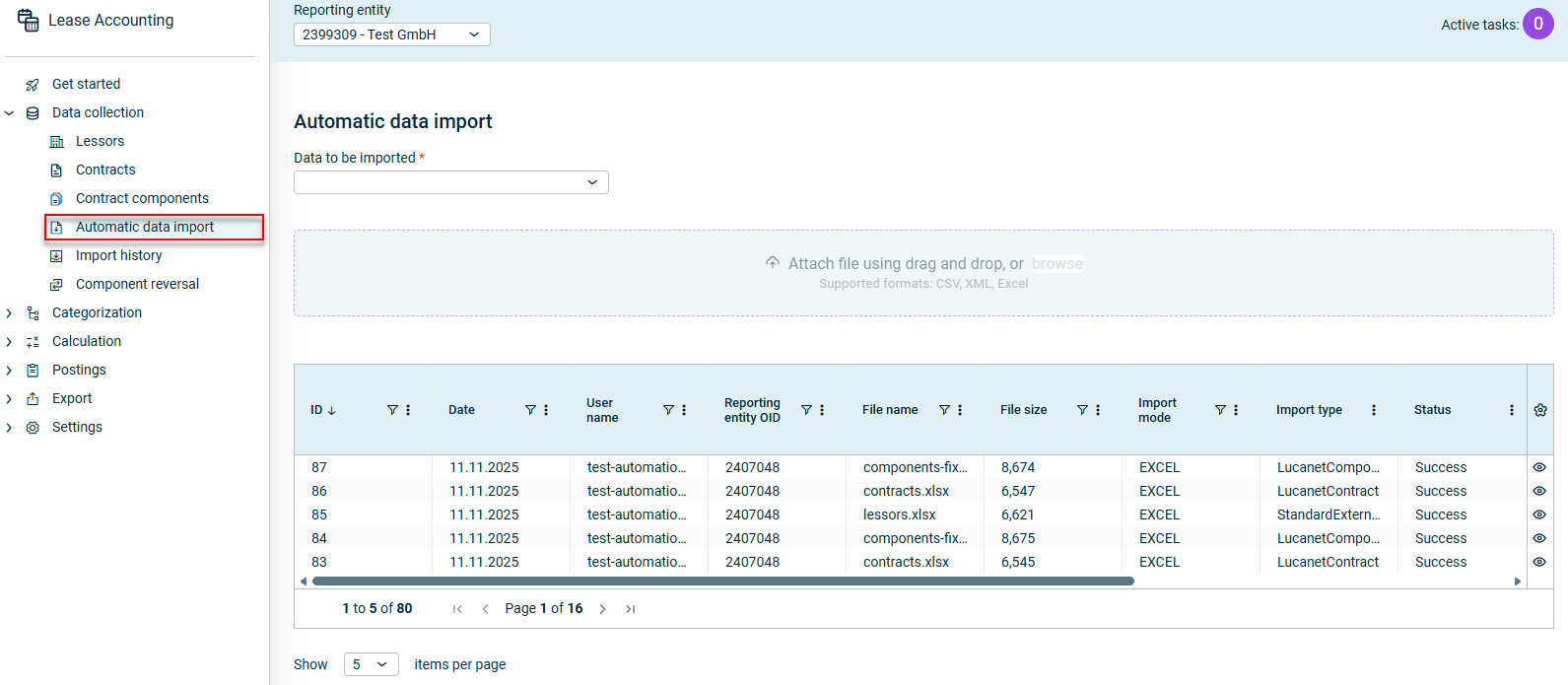Click the Date column header
The height and width of the screenshot is (685, 1568).
click(461, 410)
